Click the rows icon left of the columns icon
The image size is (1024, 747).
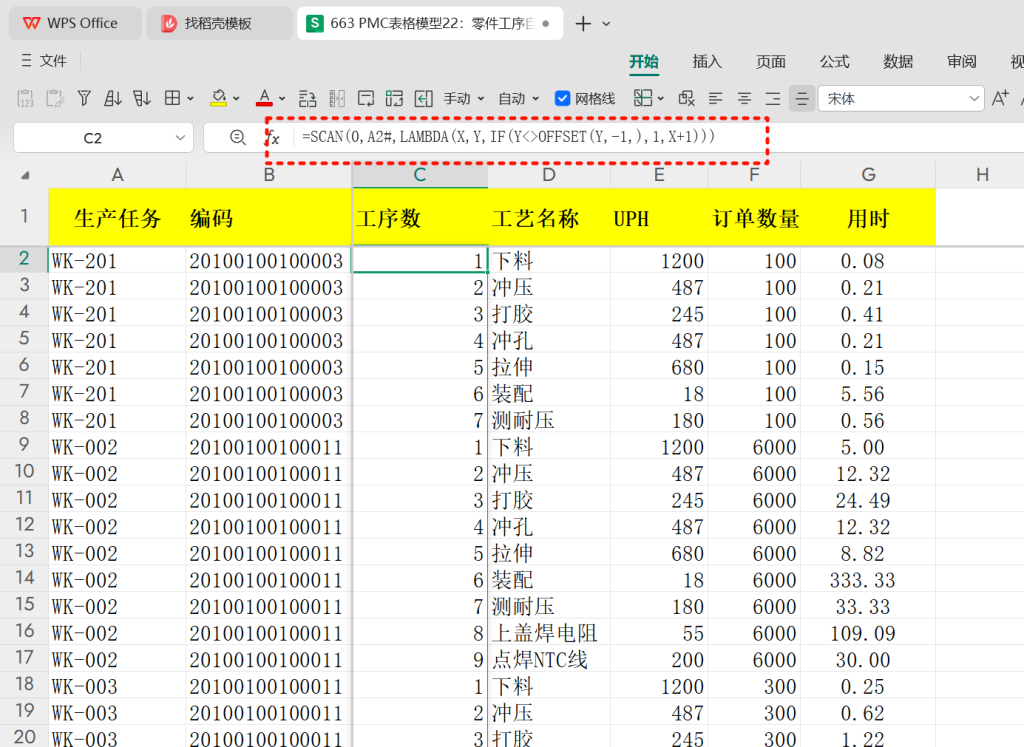[308, 99]
